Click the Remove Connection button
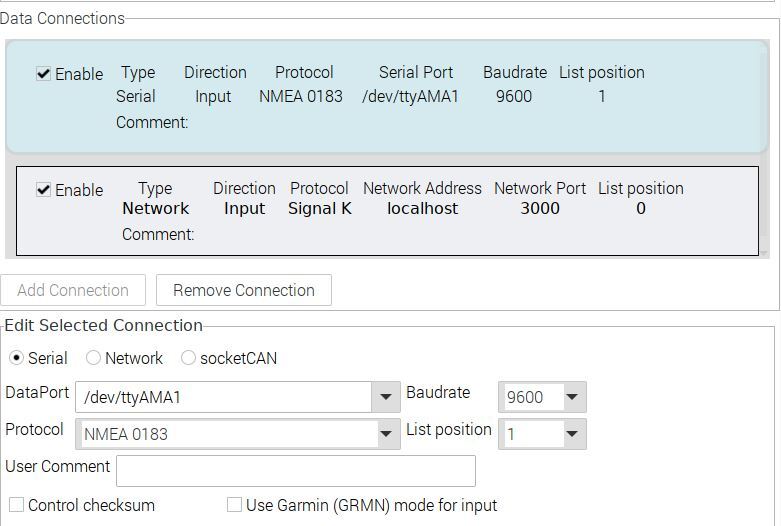The image size is (781, 526). click(244, 290)
